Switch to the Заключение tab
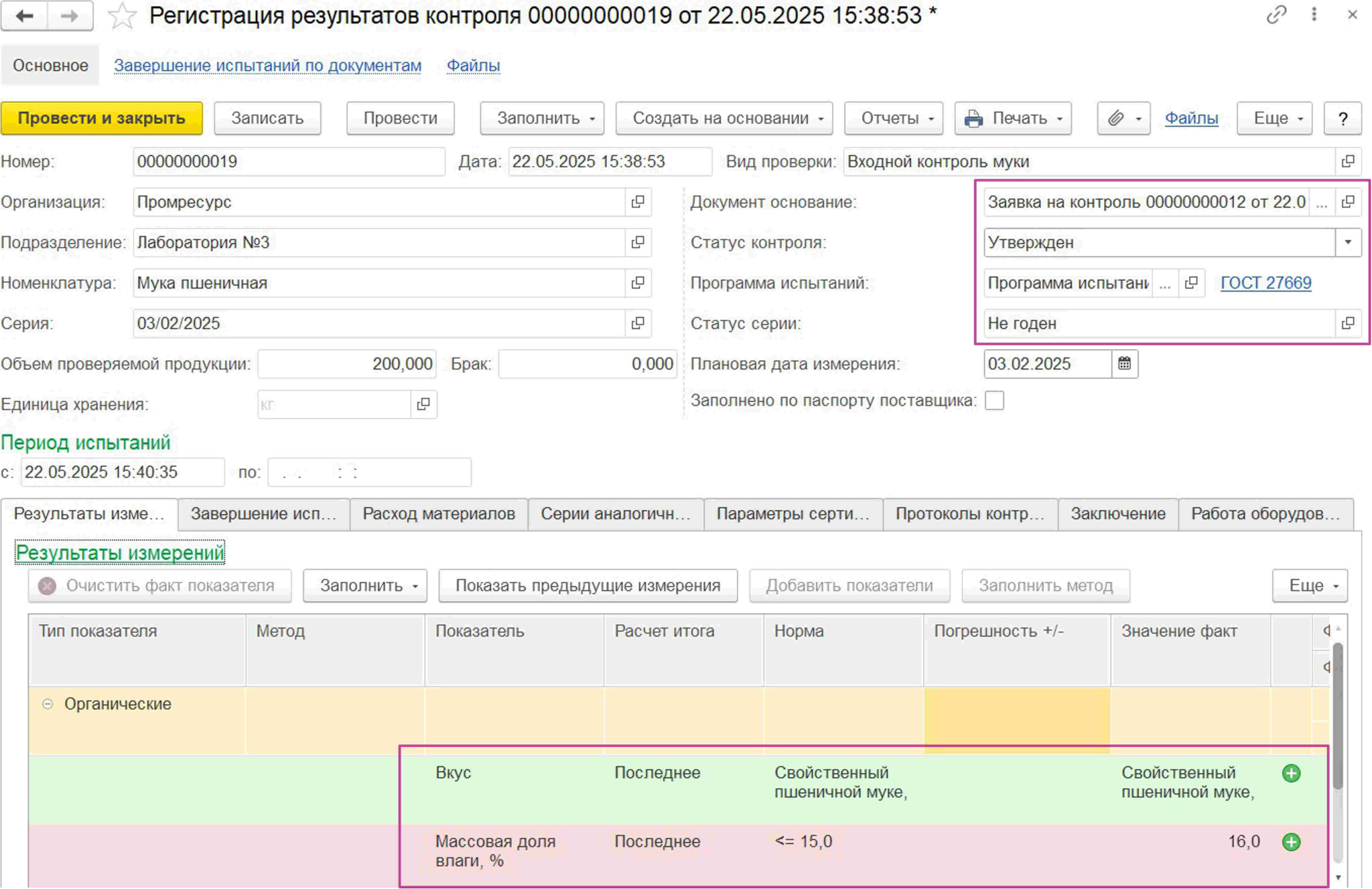The image size is (1372, 889). [x=1118, y=514]
